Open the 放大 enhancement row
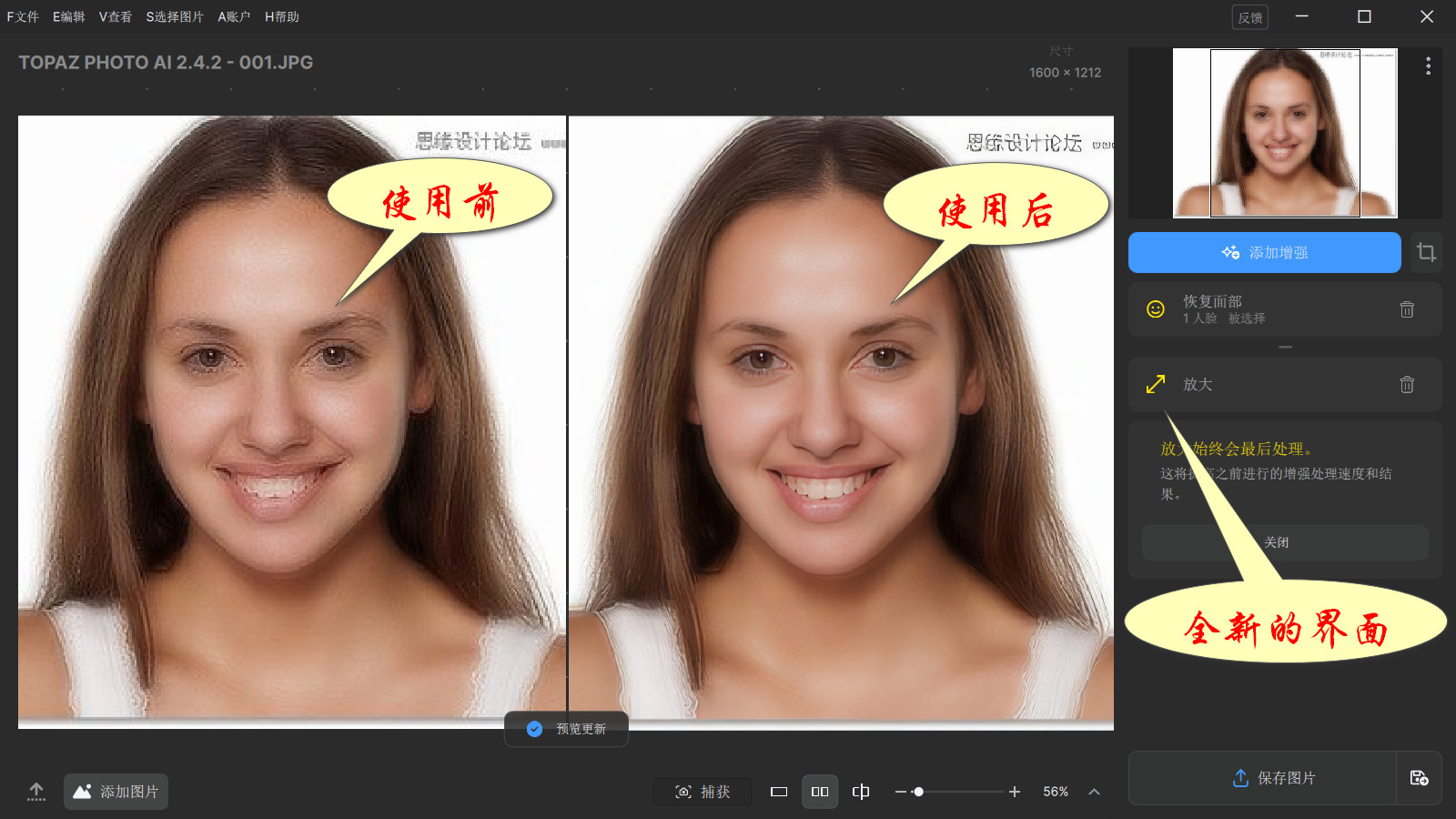This screenshot has width=1456, height=819. point(1285,384)
